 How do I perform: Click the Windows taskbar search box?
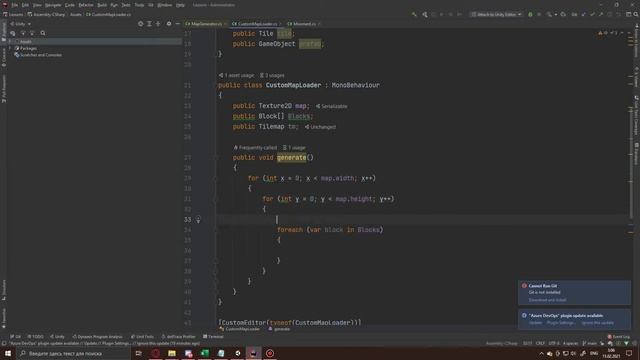(x=73, y=353)
